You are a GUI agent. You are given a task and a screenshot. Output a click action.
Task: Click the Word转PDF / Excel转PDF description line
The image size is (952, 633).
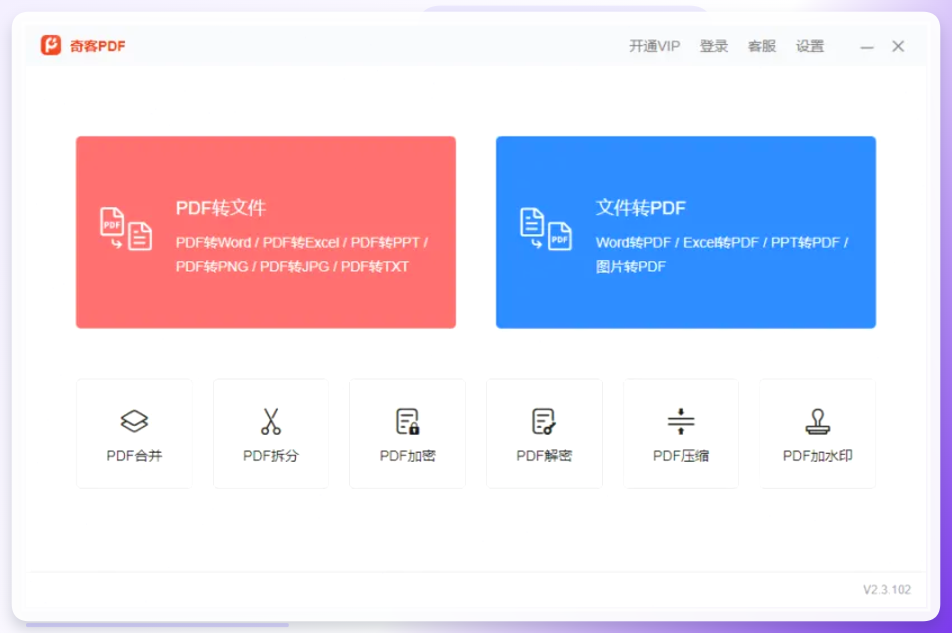click(722, 243)
